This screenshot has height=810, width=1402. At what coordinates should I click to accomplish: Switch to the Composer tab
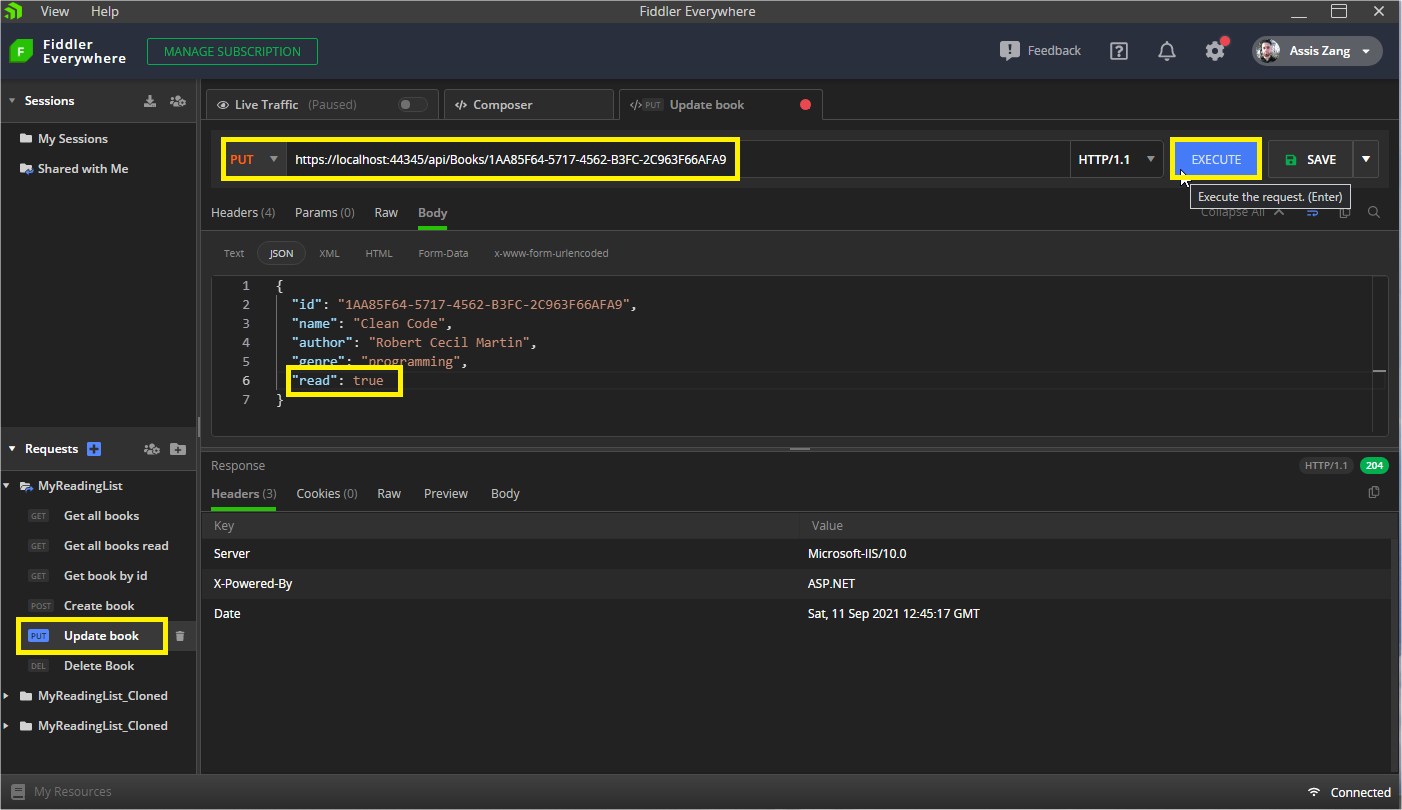coord(502,105)
